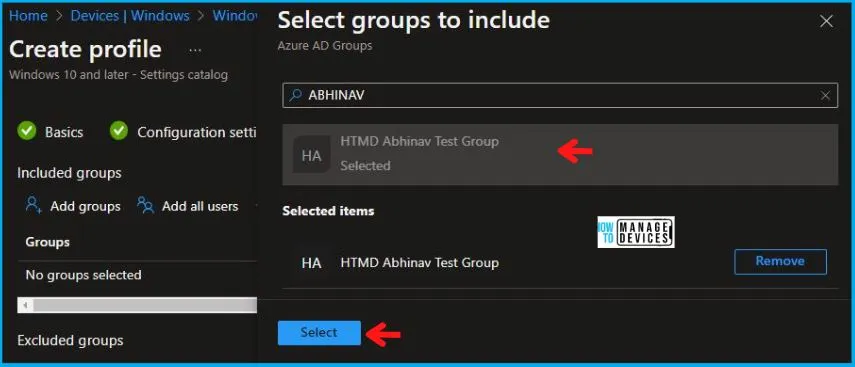Click the HA avatar under Selected items
This screenshot has width=855, height=367.
(311, 263)
